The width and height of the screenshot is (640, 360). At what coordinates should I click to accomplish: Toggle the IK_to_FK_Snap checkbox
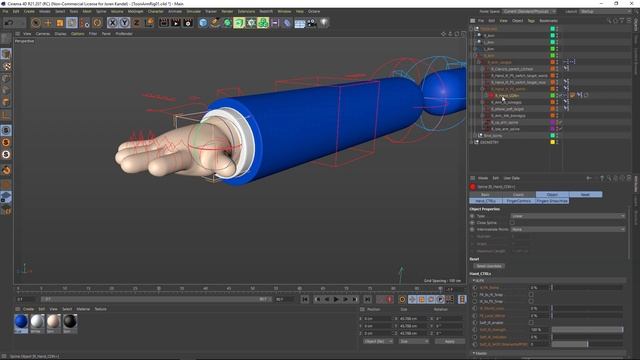click(x=531, y=301)
